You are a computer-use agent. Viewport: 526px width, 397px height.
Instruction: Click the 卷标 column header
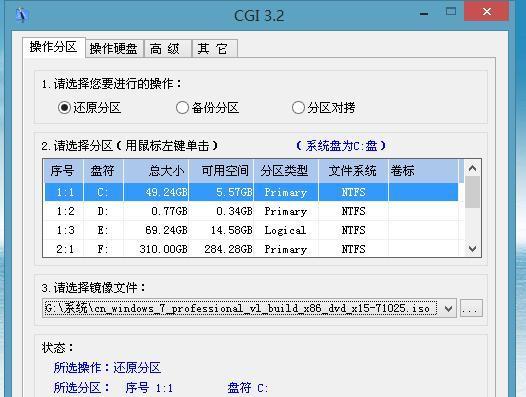coord(423,171)
